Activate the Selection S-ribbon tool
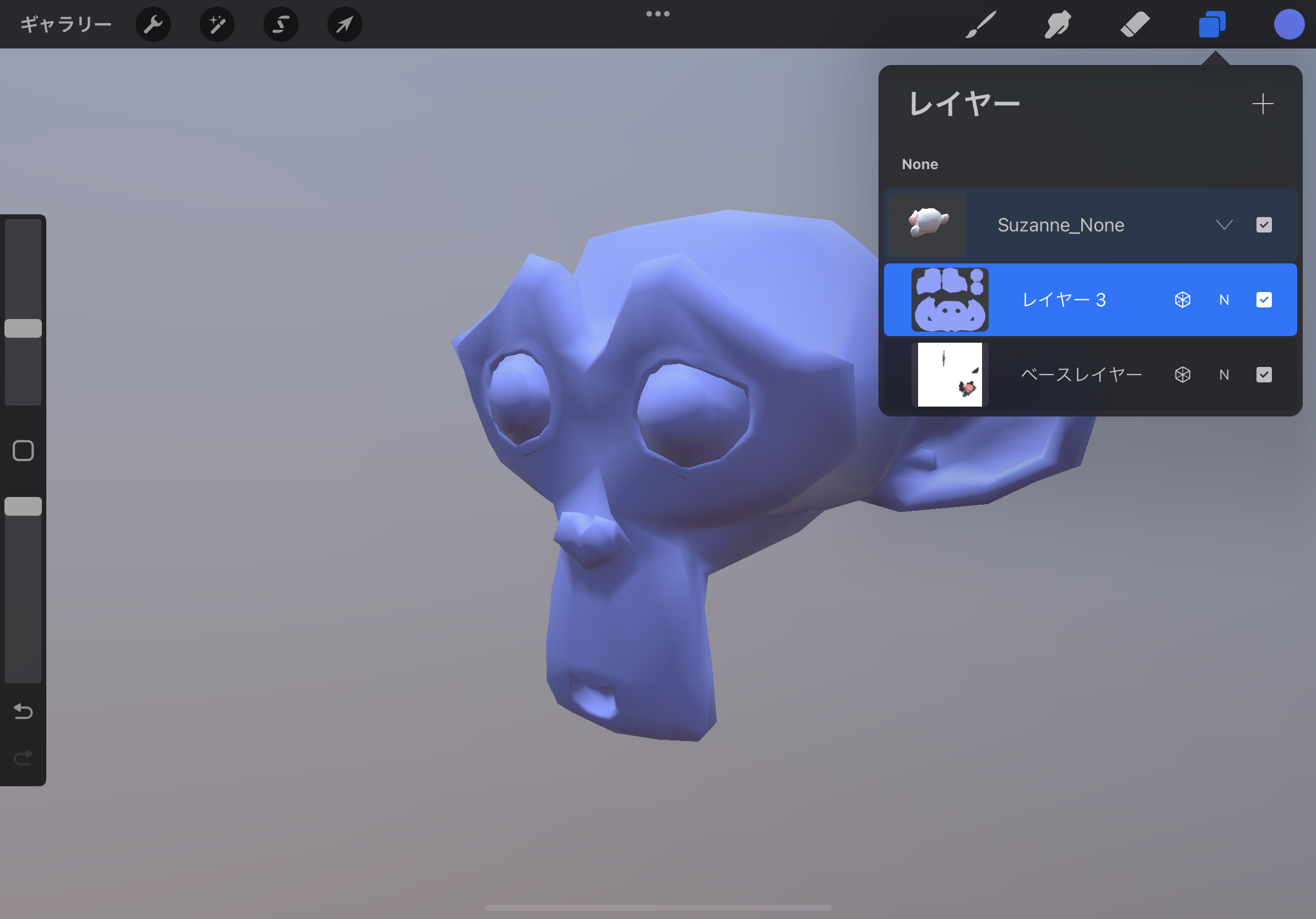The image size is (1316, 919). coord(281,24)
